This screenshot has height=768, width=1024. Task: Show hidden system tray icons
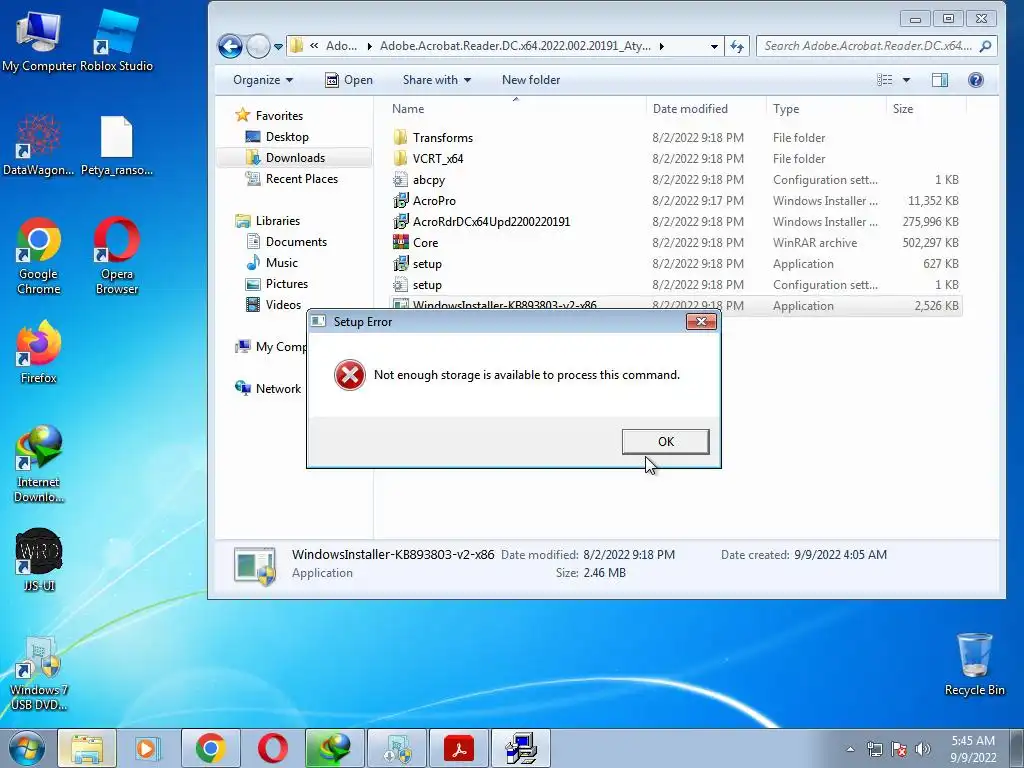pos(850,749)
